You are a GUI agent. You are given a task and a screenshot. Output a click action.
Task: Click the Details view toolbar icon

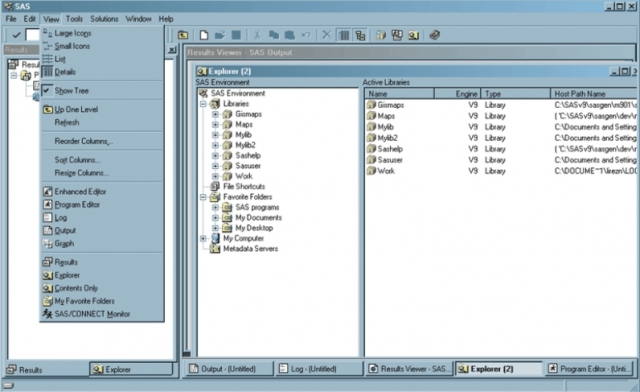[x=344, y=35]
